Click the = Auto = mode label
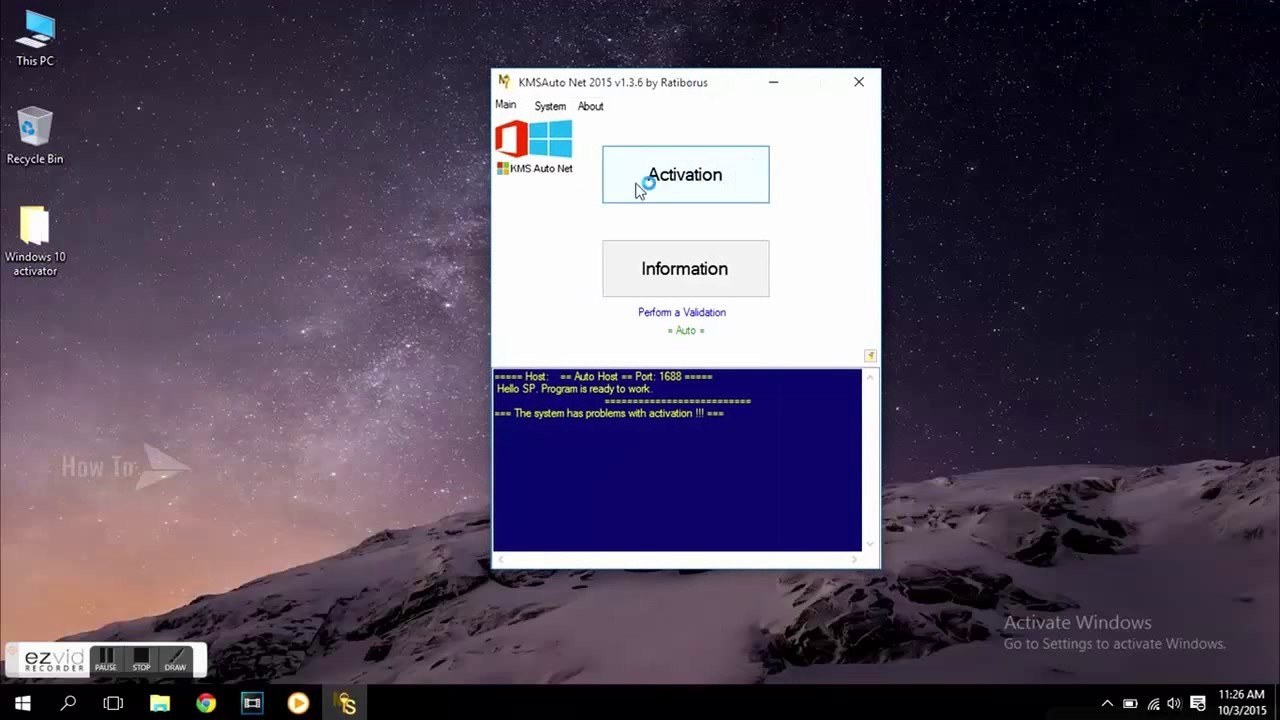This screenshot has width=1280, height=720. tap(686, 330)
